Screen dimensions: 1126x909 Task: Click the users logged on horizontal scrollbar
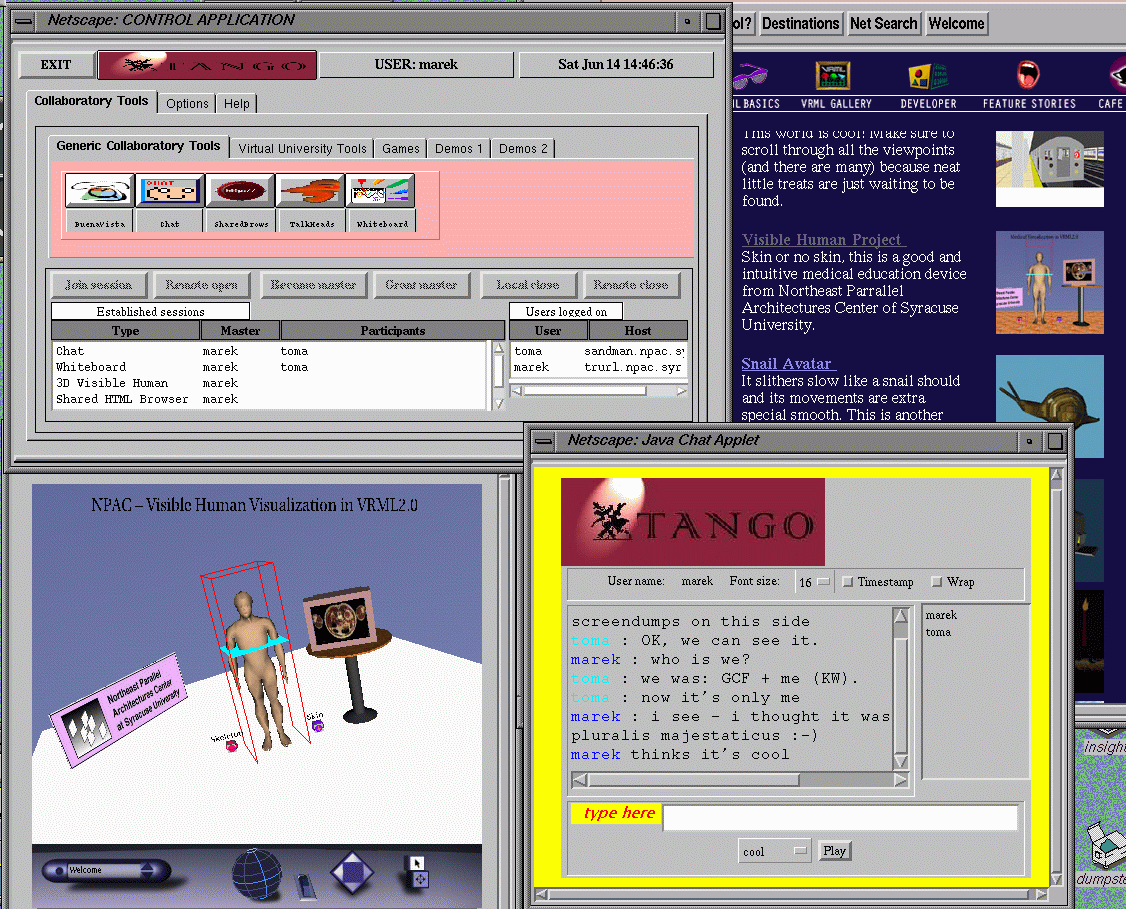[598, 391]
